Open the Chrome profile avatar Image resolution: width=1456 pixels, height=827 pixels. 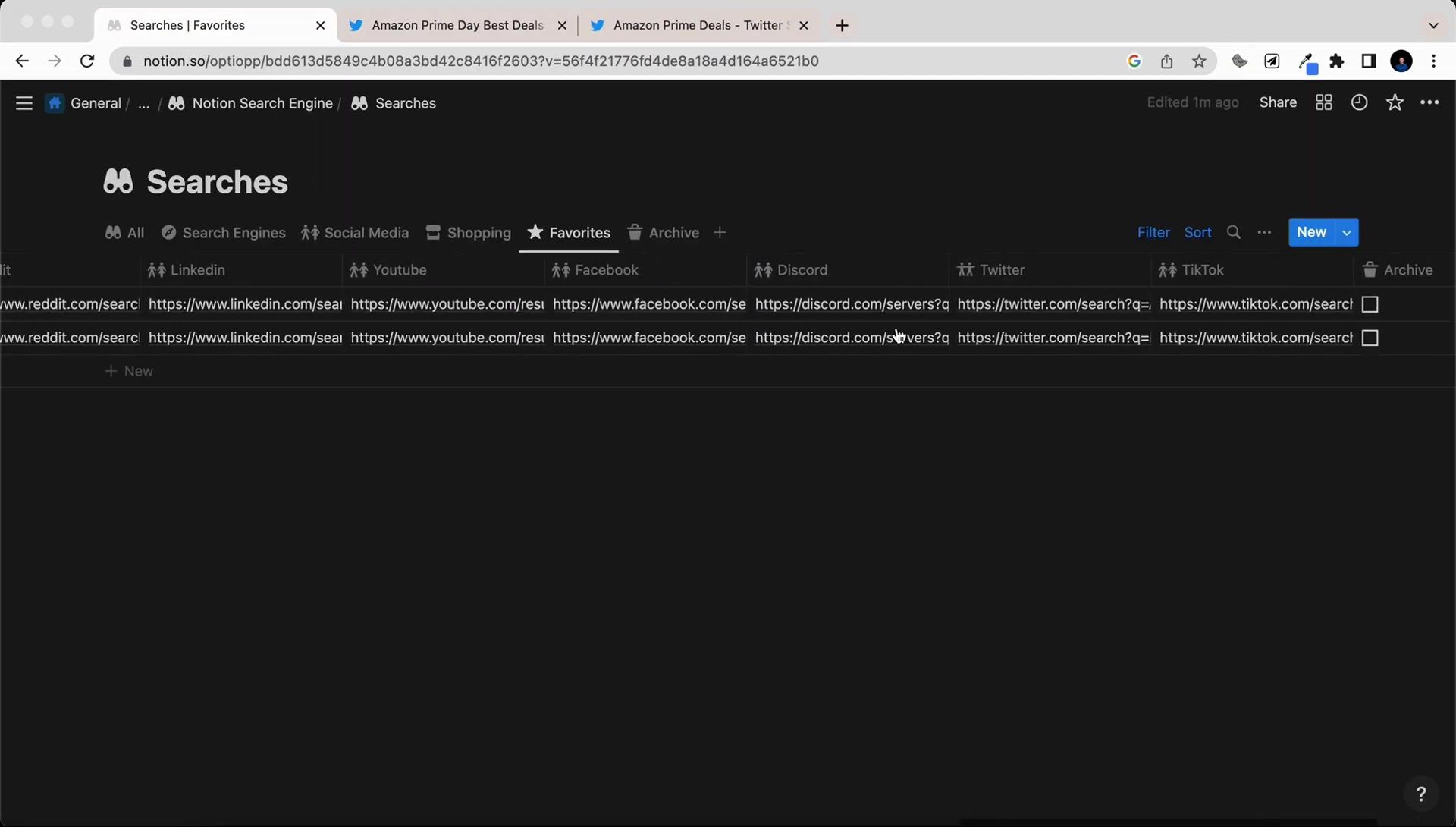point(1401,61)
